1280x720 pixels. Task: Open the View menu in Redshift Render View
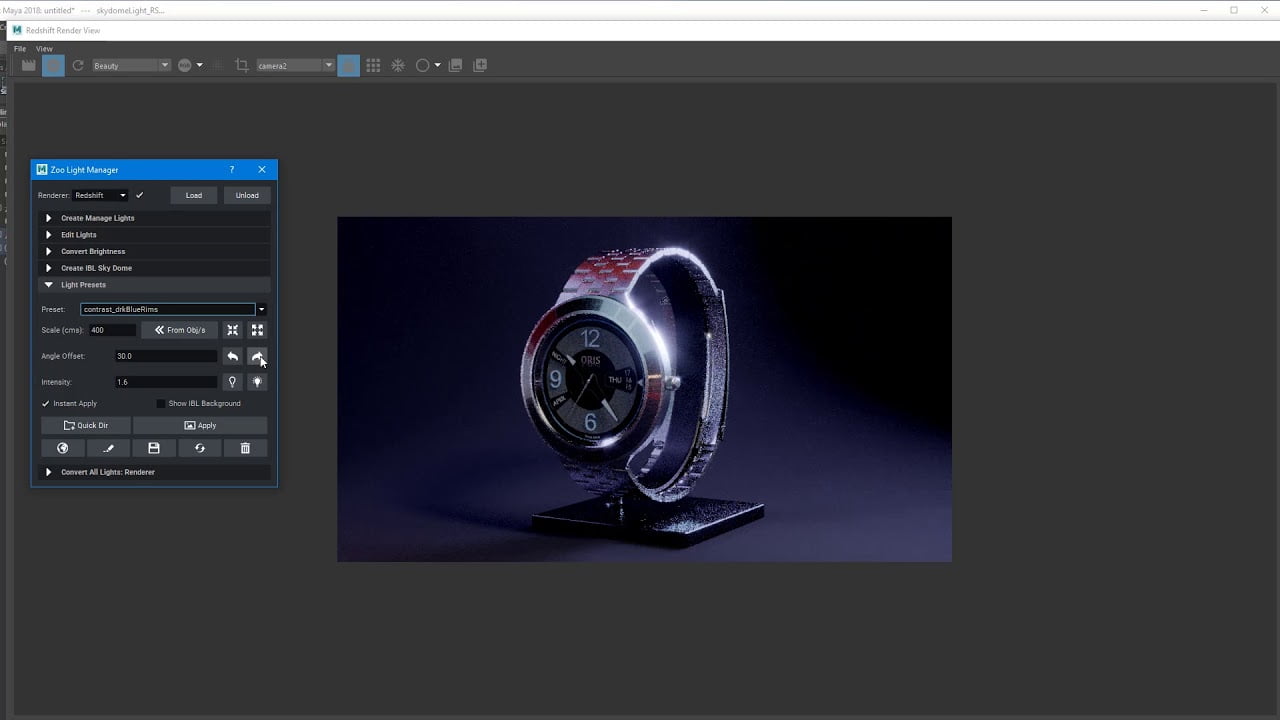[44, 48]
